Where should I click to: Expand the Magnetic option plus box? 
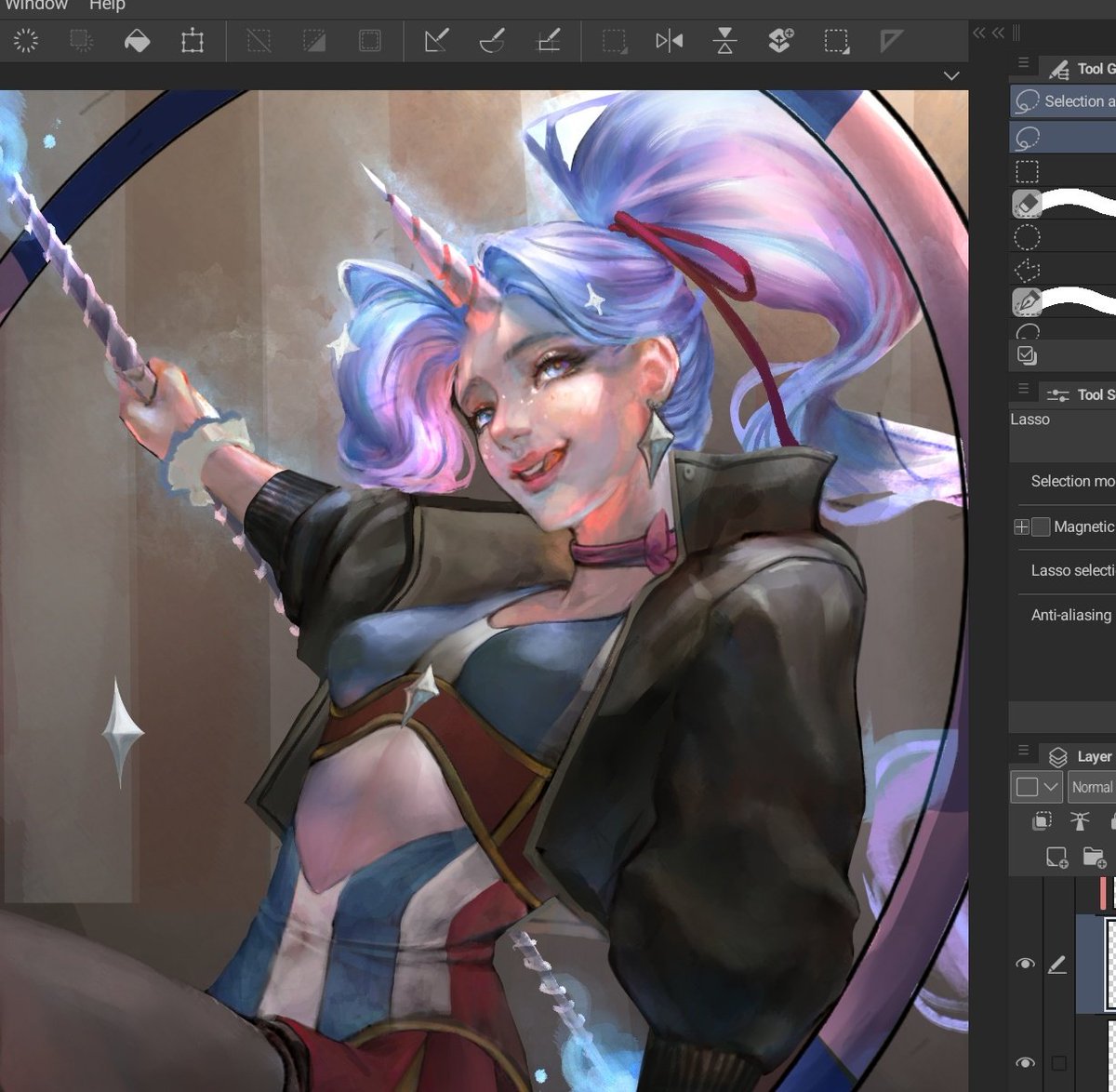click(1021, 527)
